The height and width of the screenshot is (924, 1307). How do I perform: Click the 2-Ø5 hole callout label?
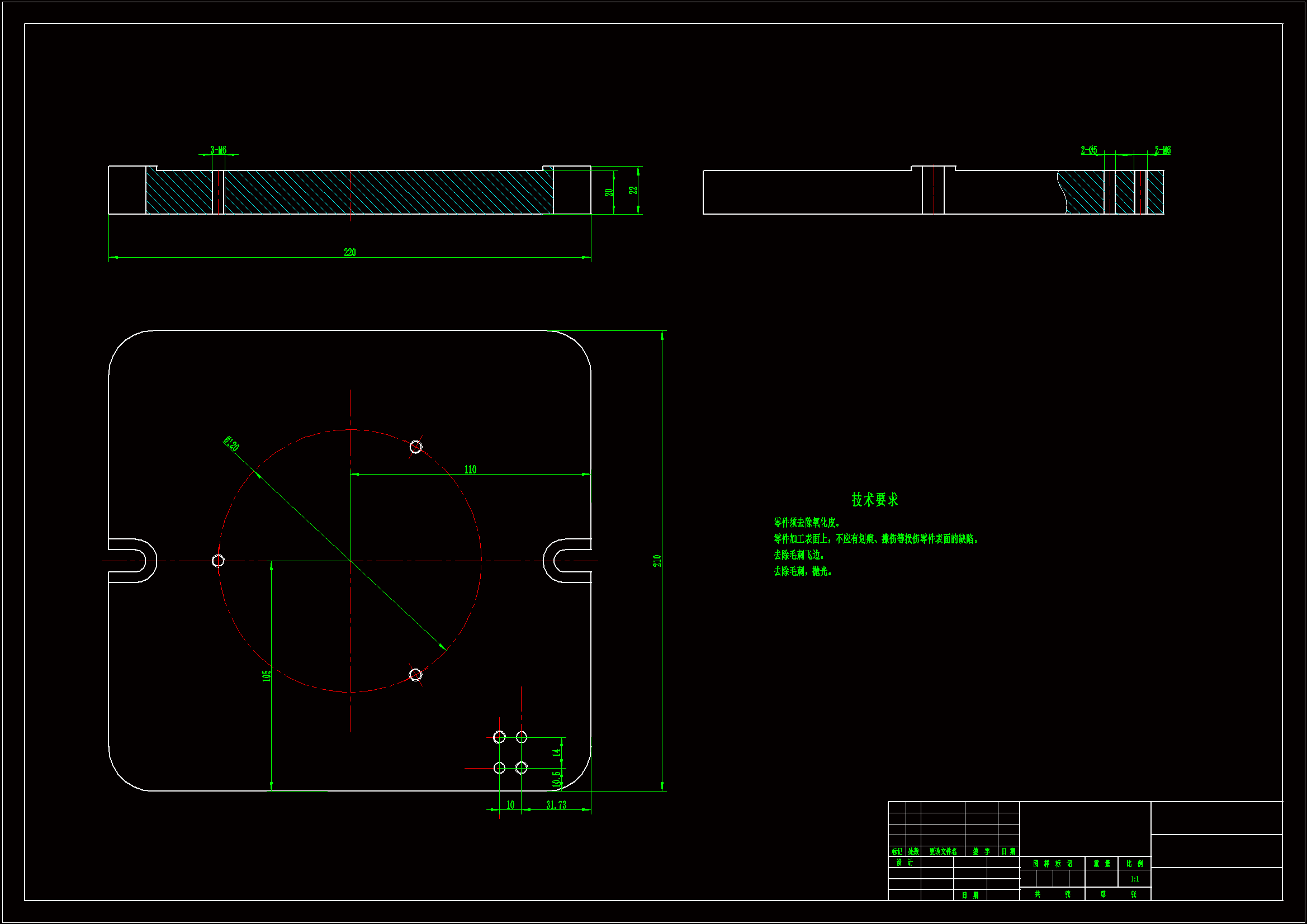click(x=1088, y=150)
